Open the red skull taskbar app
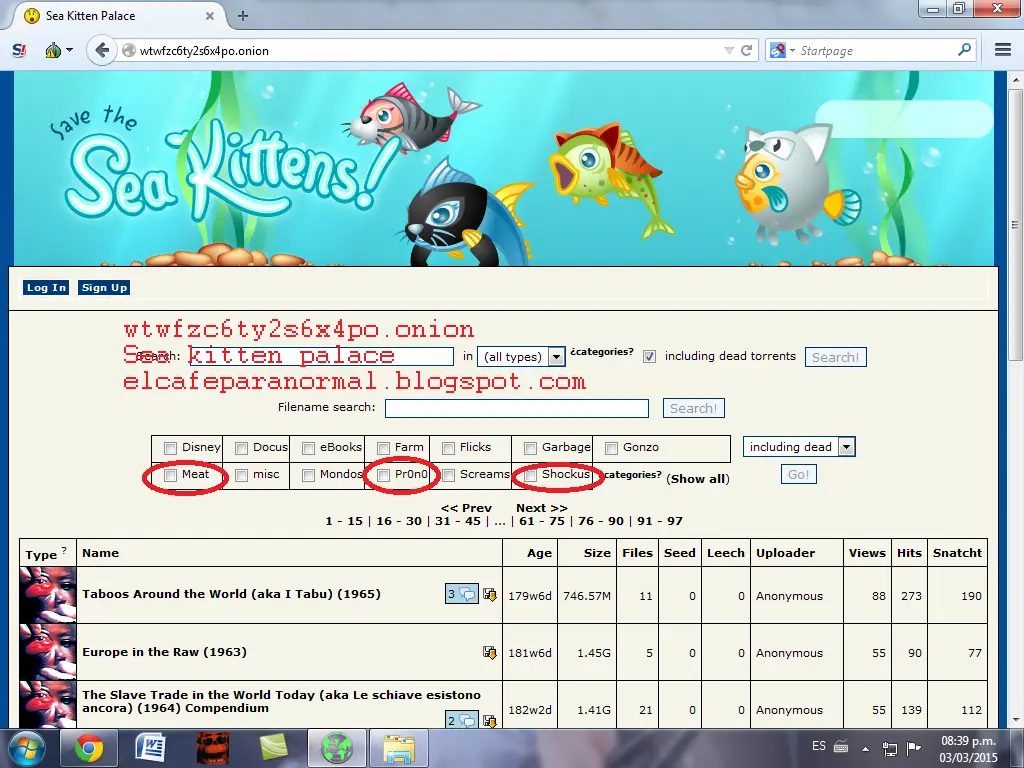This screenshot has height=768, width=1024. point(212,748)
